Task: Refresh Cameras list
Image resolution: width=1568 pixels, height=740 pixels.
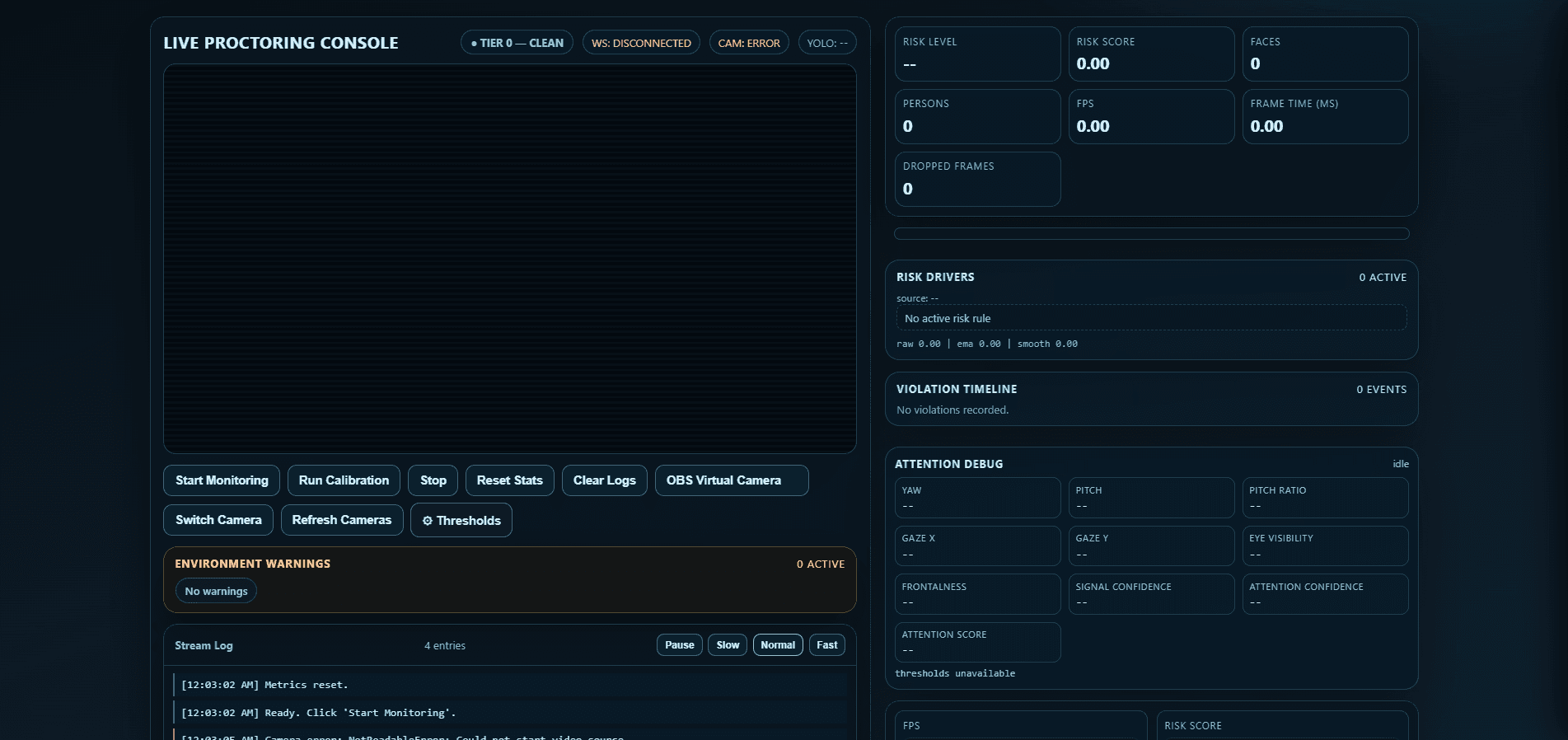Action: (342, 520)
